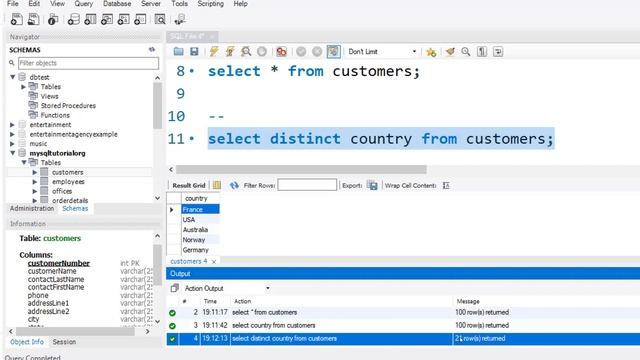Open the search table data tool
Viewport: 640px width, 360px height.
[x=160, y=19]
